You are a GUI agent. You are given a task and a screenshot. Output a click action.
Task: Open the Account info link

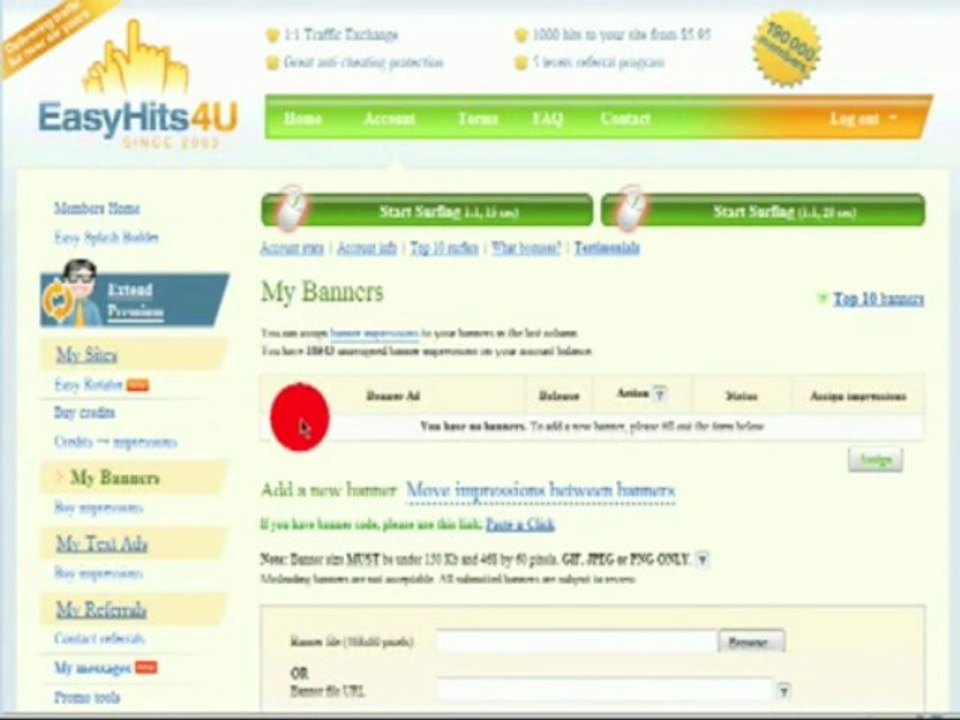[x=367, y=248]
